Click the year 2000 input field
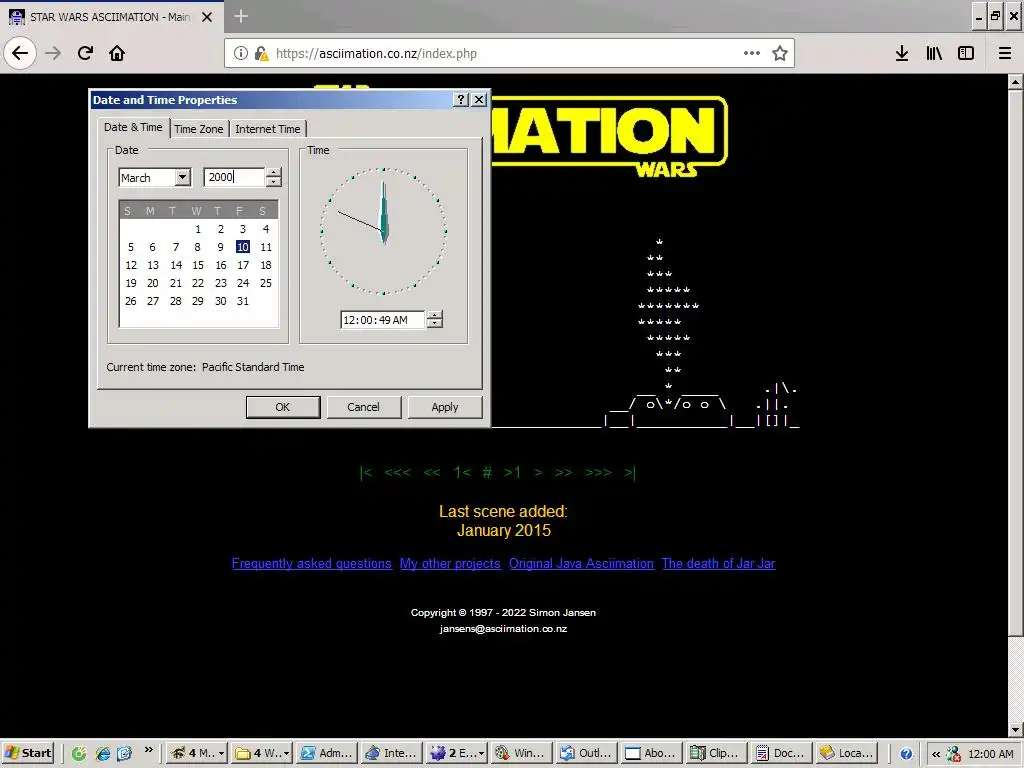1024x768 pixels. coord(234,177)
